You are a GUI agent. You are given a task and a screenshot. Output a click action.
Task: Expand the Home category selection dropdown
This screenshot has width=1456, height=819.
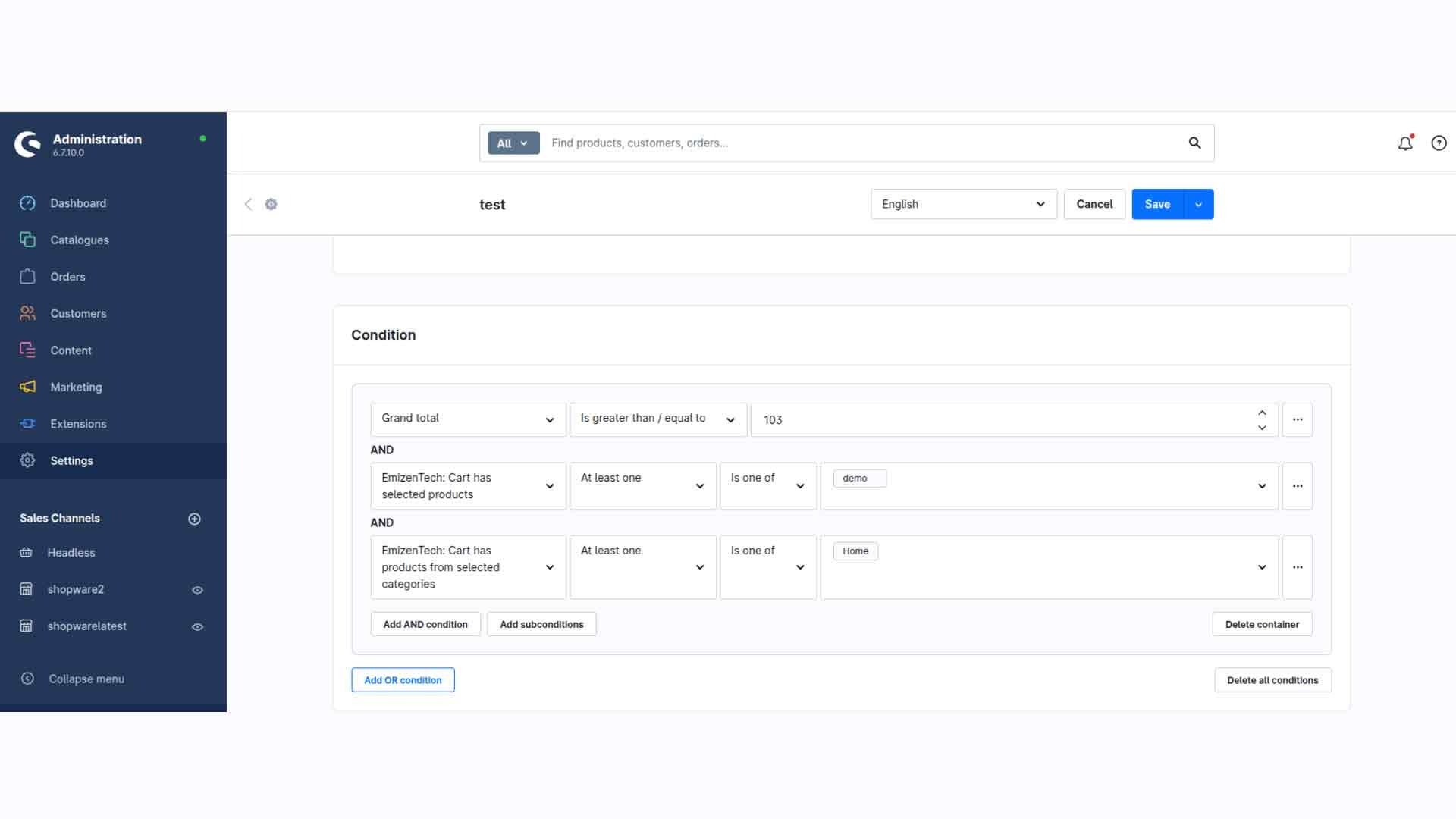coord(1262,567)
